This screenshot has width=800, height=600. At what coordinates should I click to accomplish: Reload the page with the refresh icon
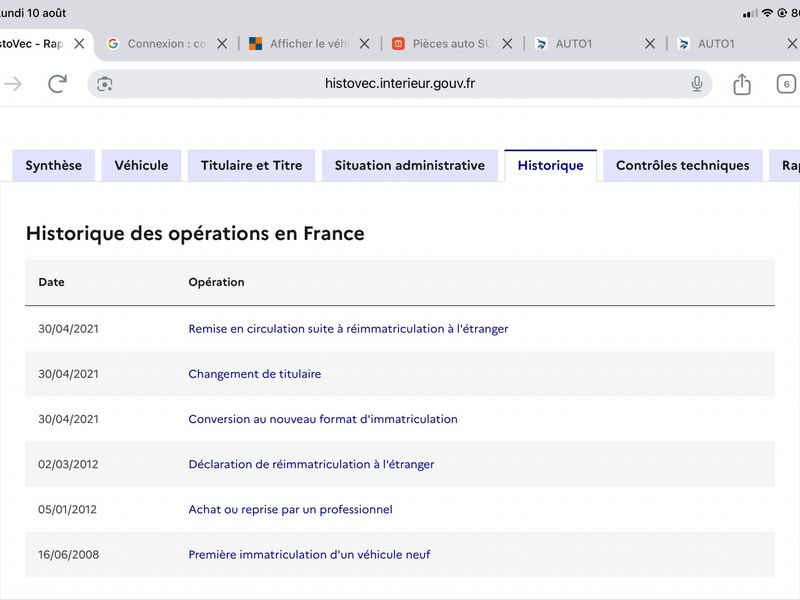pos(58,84)
